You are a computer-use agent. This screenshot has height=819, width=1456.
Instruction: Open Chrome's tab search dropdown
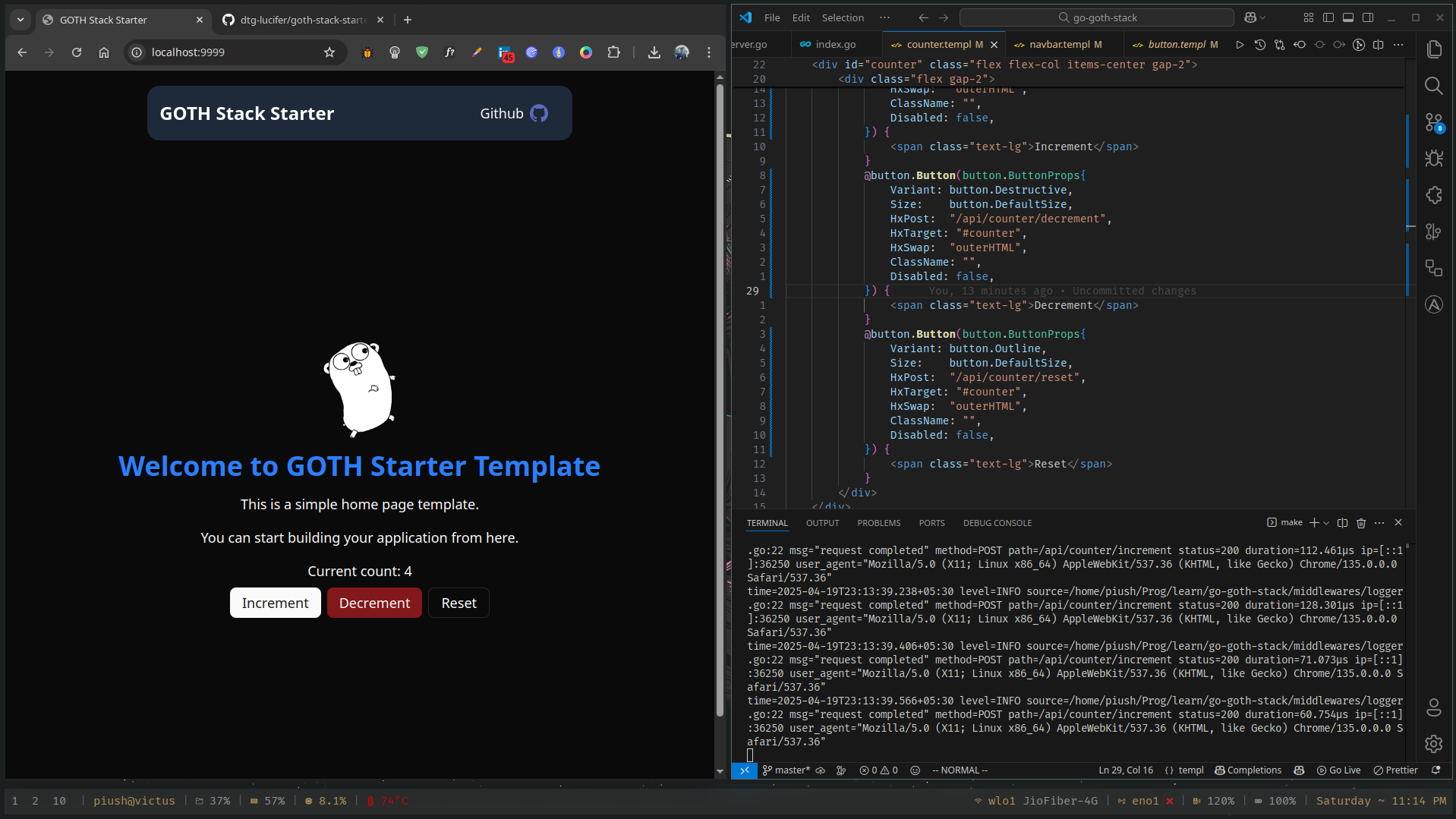pyautogui.click(x=20, y=20)
